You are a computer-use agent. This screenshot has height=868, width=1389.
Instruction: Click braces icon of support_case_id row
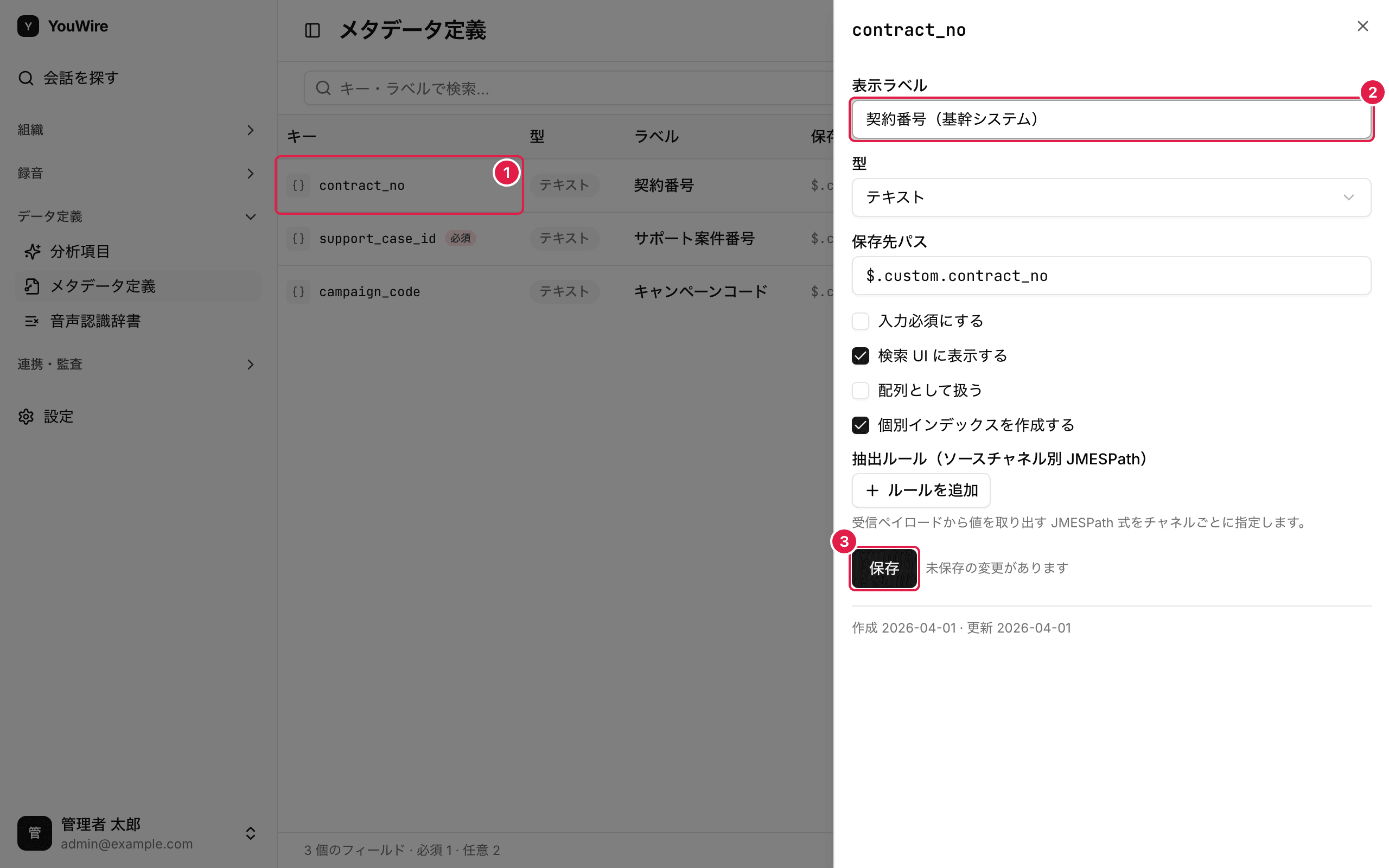298,238
